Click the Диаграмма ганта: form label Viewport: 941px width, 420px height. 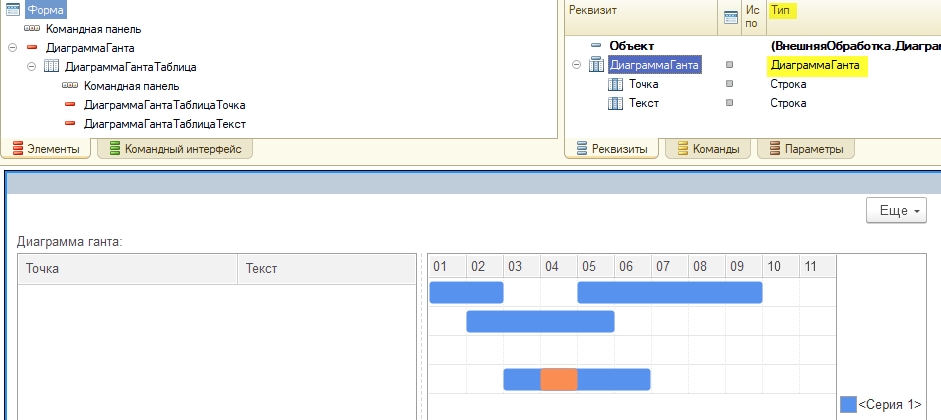pos(70,242)
